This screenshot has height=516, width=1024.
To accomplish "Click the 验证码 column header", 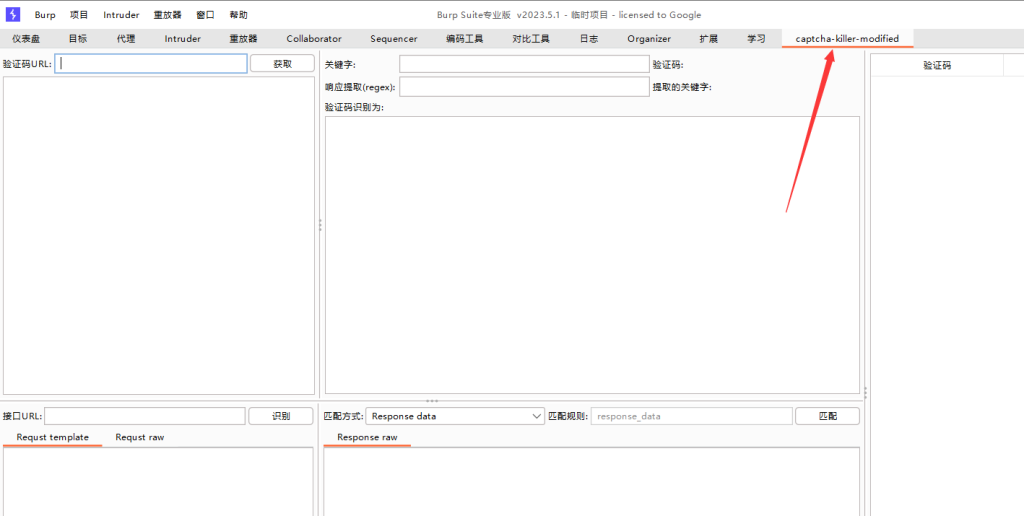I will 937,65.
